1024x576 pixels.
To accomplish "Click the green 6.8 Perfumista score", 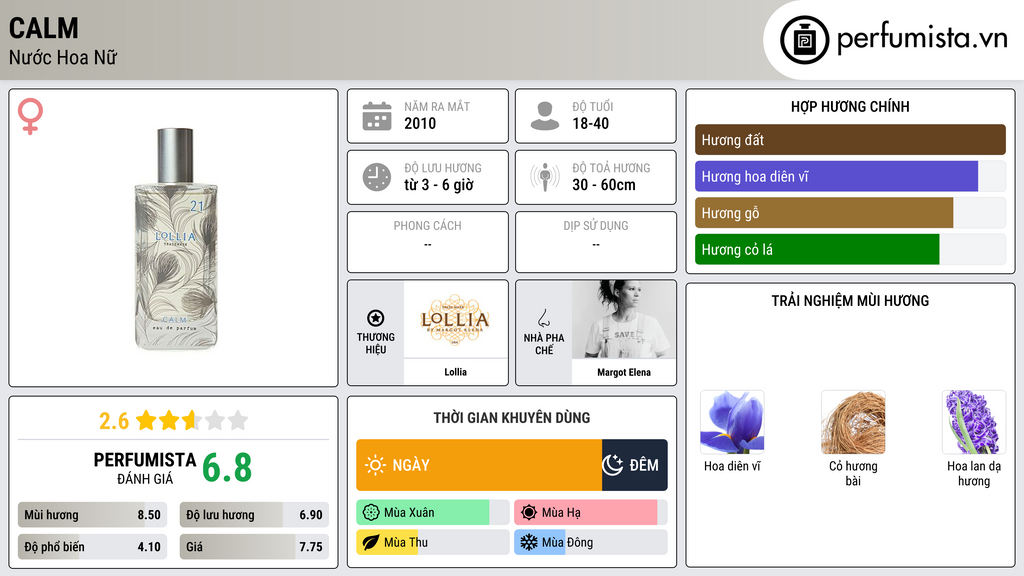I will click(227, 468).
